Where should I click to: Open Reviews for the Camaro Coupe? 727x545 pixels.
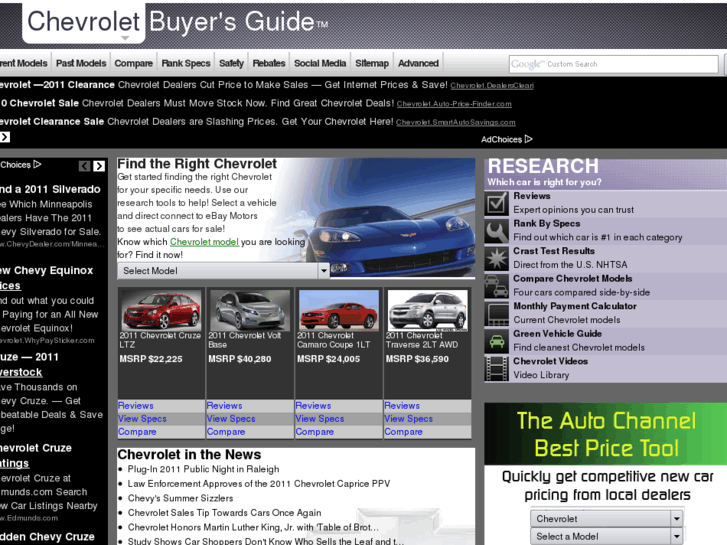[313, 406]
